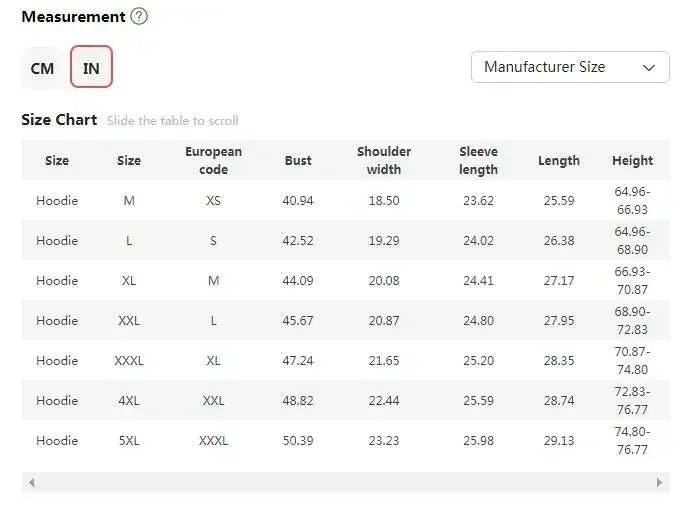Click the Size Chart heading
The image size is (687, 512).
[x=59, y=120]
